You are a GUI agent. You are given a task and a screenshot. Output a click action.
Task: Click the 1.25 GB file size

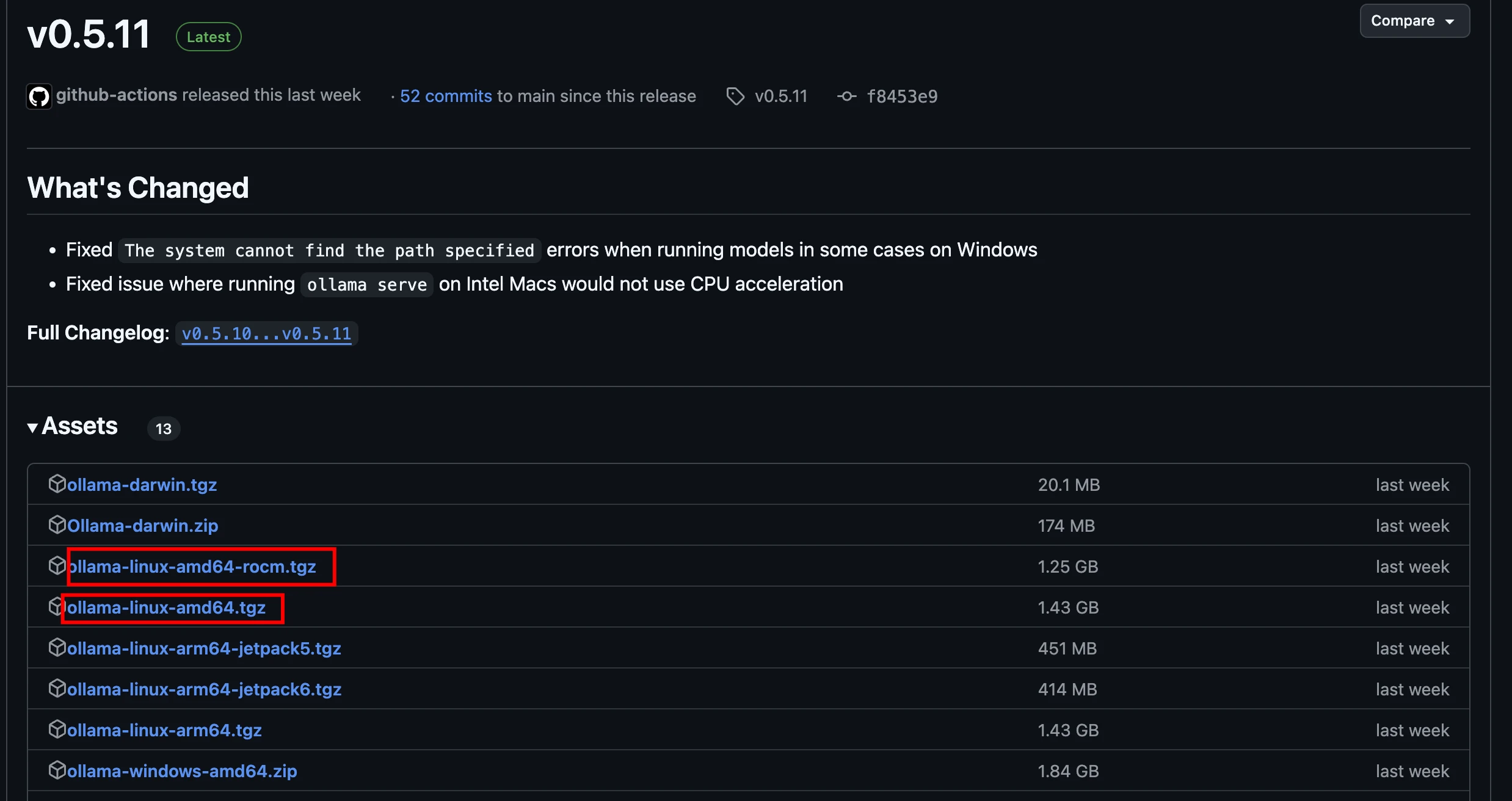tap(1068, 567)
